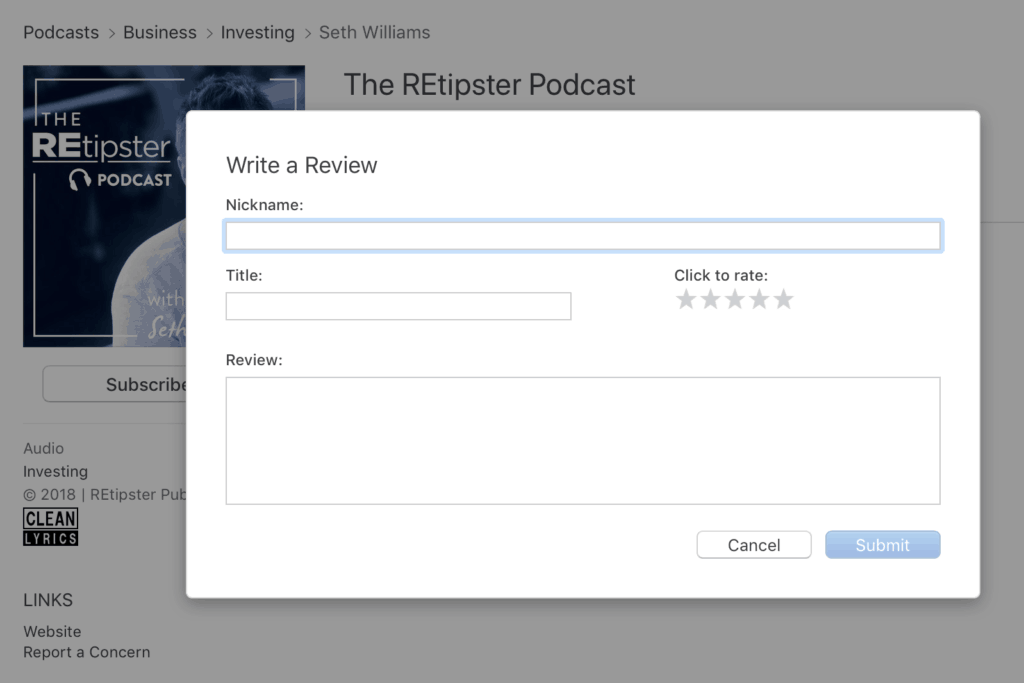Screen dimensions: 1024x683
Task: Click the Investing category text in sidebar
Action: click(56, 471)
